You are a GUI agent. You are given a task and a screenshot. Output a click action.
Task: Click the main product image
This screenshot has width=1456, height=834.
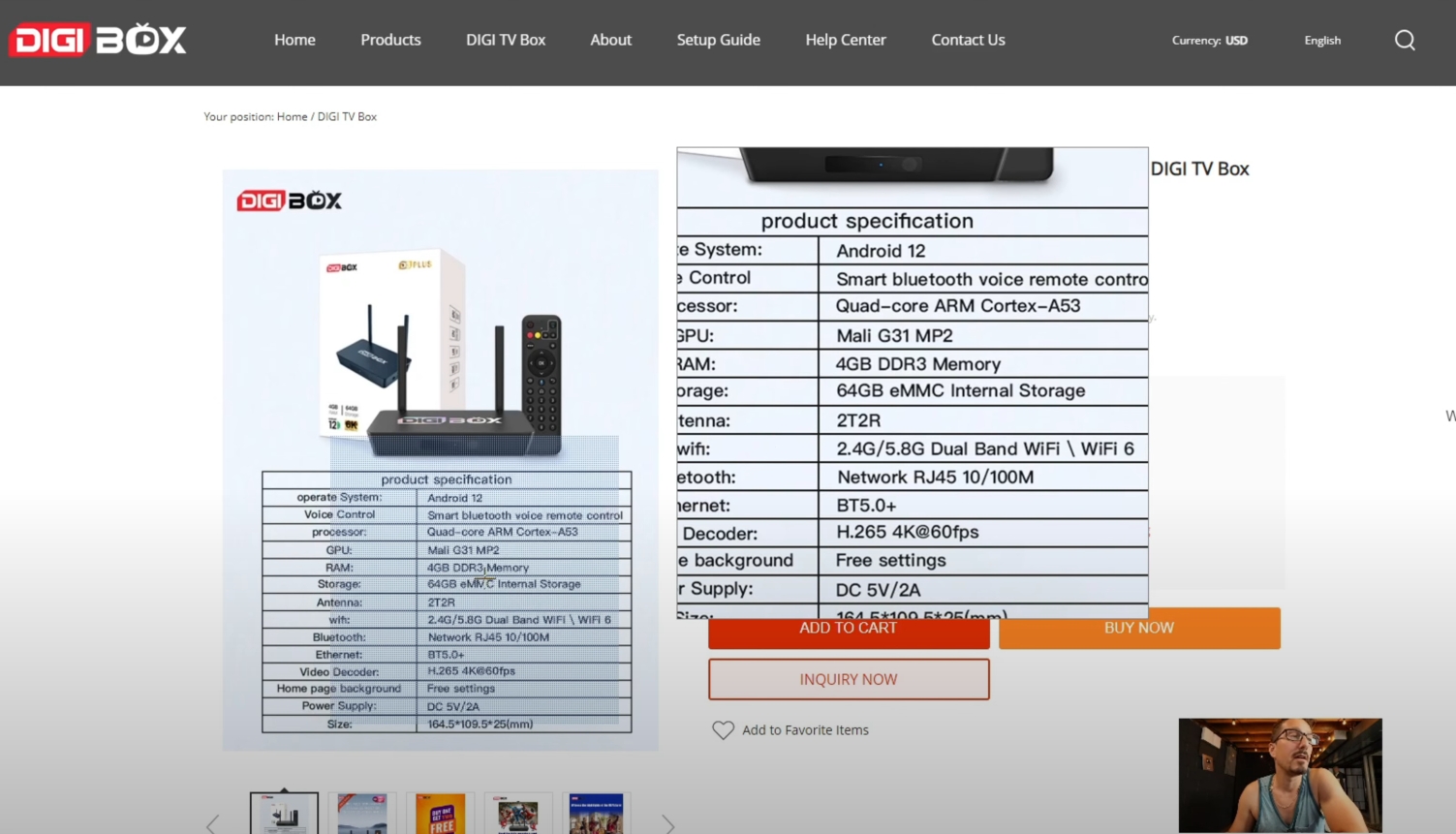(x=441, y=460)
